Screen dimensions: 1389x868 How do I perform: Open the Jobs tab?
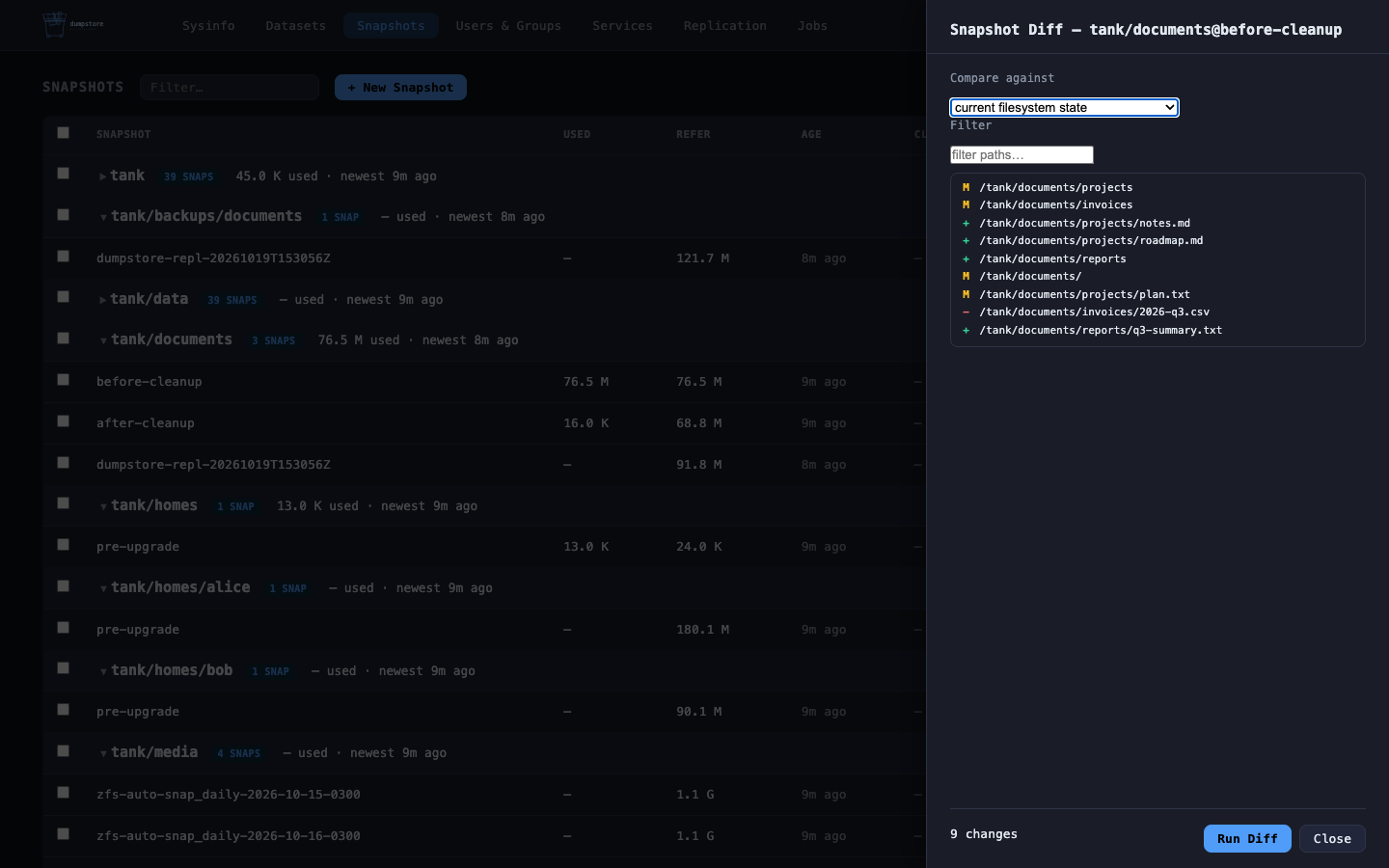click(x=812, y=26)
